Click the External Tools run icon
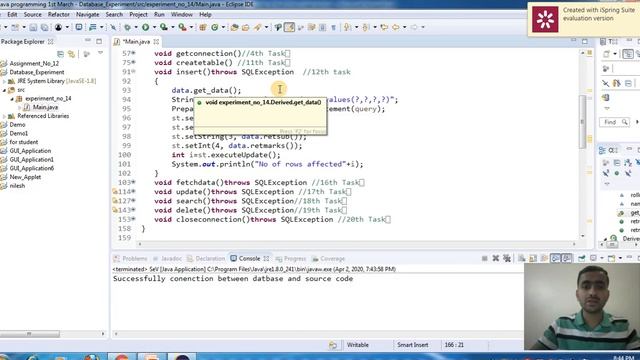Screen dimensions: 640x360 coord(182,27)
